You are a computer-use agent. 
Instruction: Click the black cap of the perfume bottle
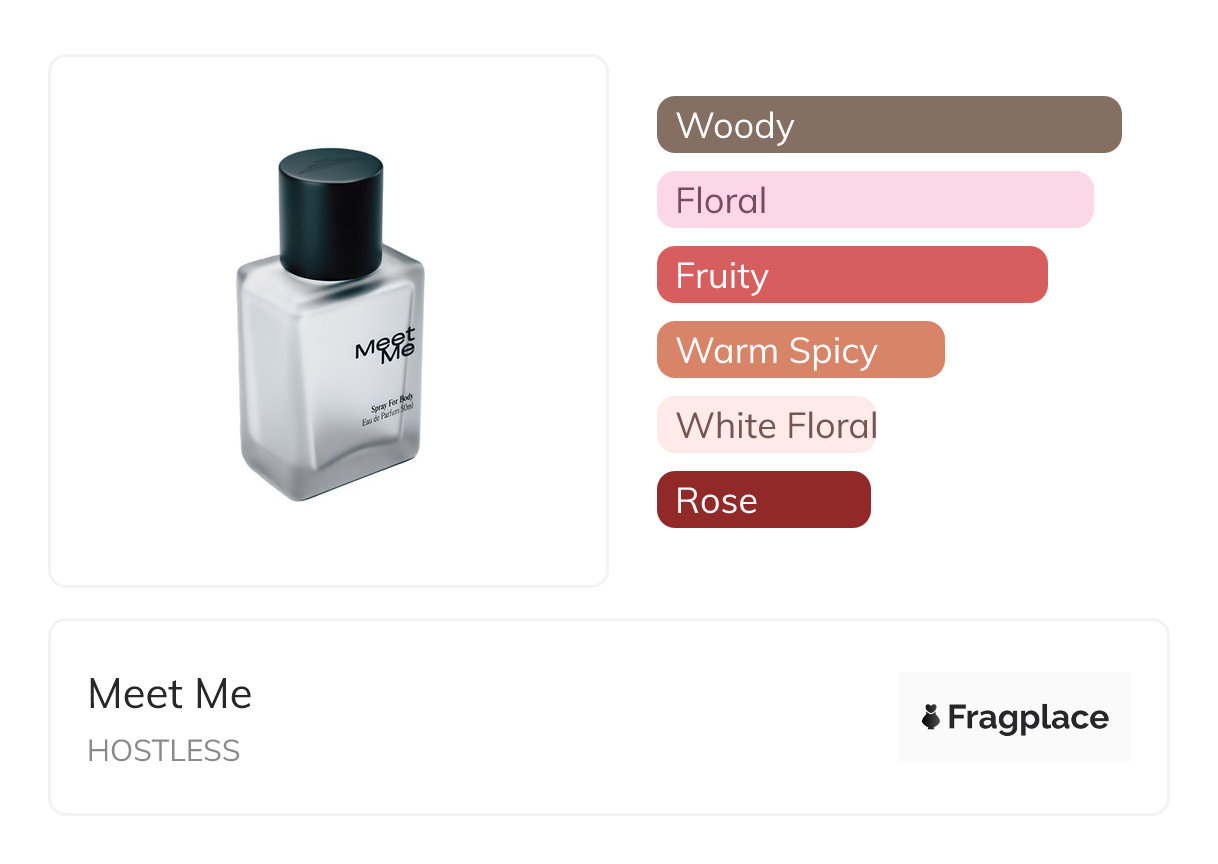point(331,213)
